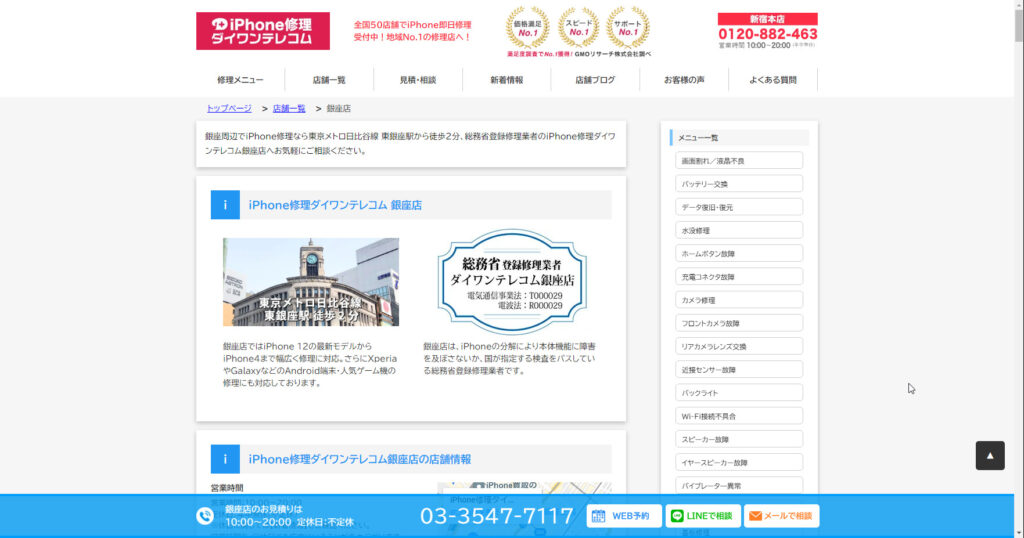The width and height of the screenshot is (1024, 538).
Task: Click the メールで相談 button
Action: (x=782, y=516)
